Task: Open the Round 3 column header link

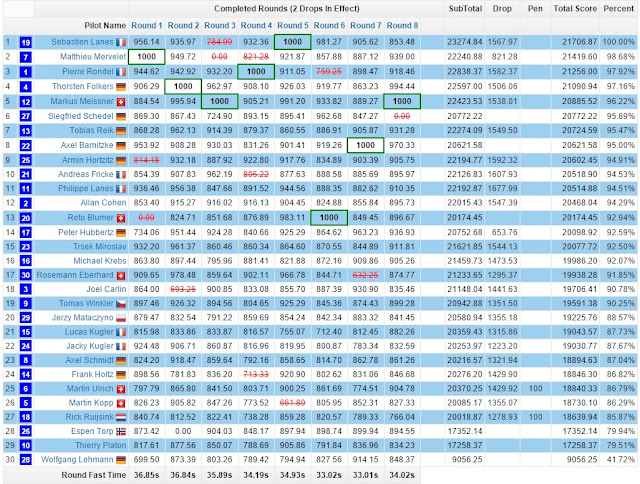Action: click(220, 25)
